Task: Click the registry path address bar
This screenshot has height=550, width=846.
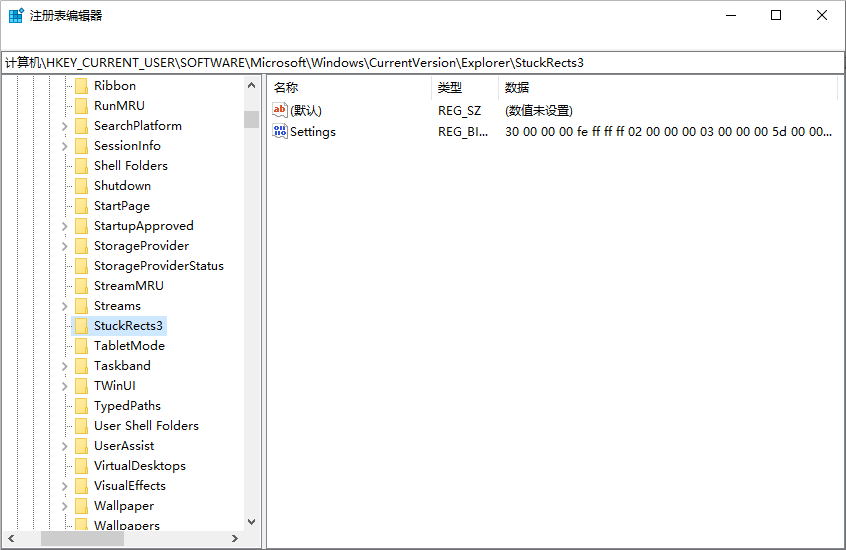Action: coord(422,63)
